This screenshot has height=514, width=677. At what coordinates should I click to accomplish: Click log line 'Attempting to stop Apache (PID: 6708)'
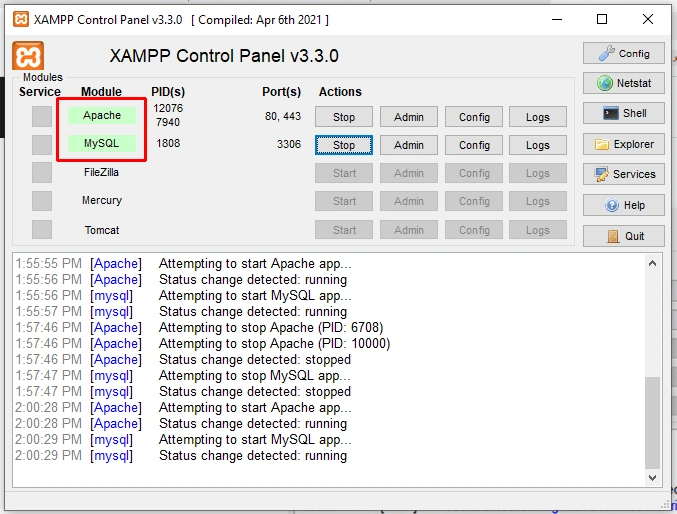tap(271, 327)
